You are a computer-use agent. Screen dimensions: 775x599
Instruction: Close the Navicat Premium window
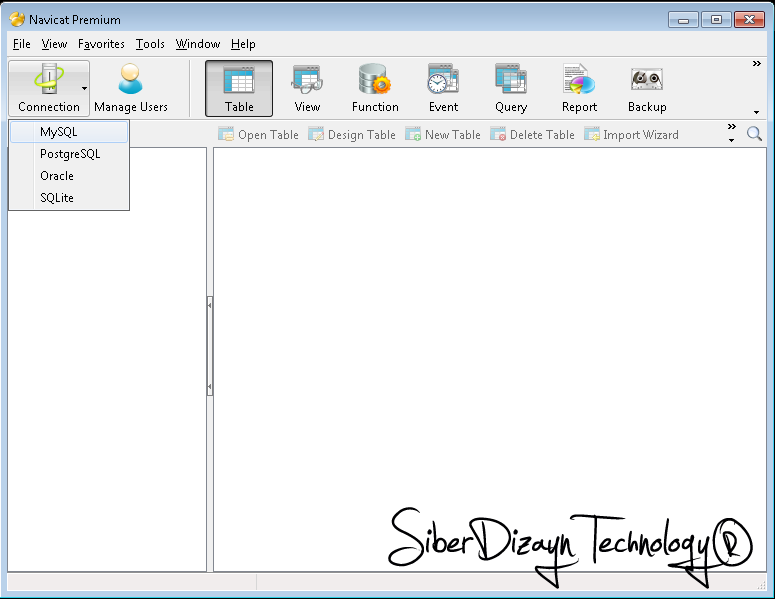pyautogui.click(x=749, y=20)
